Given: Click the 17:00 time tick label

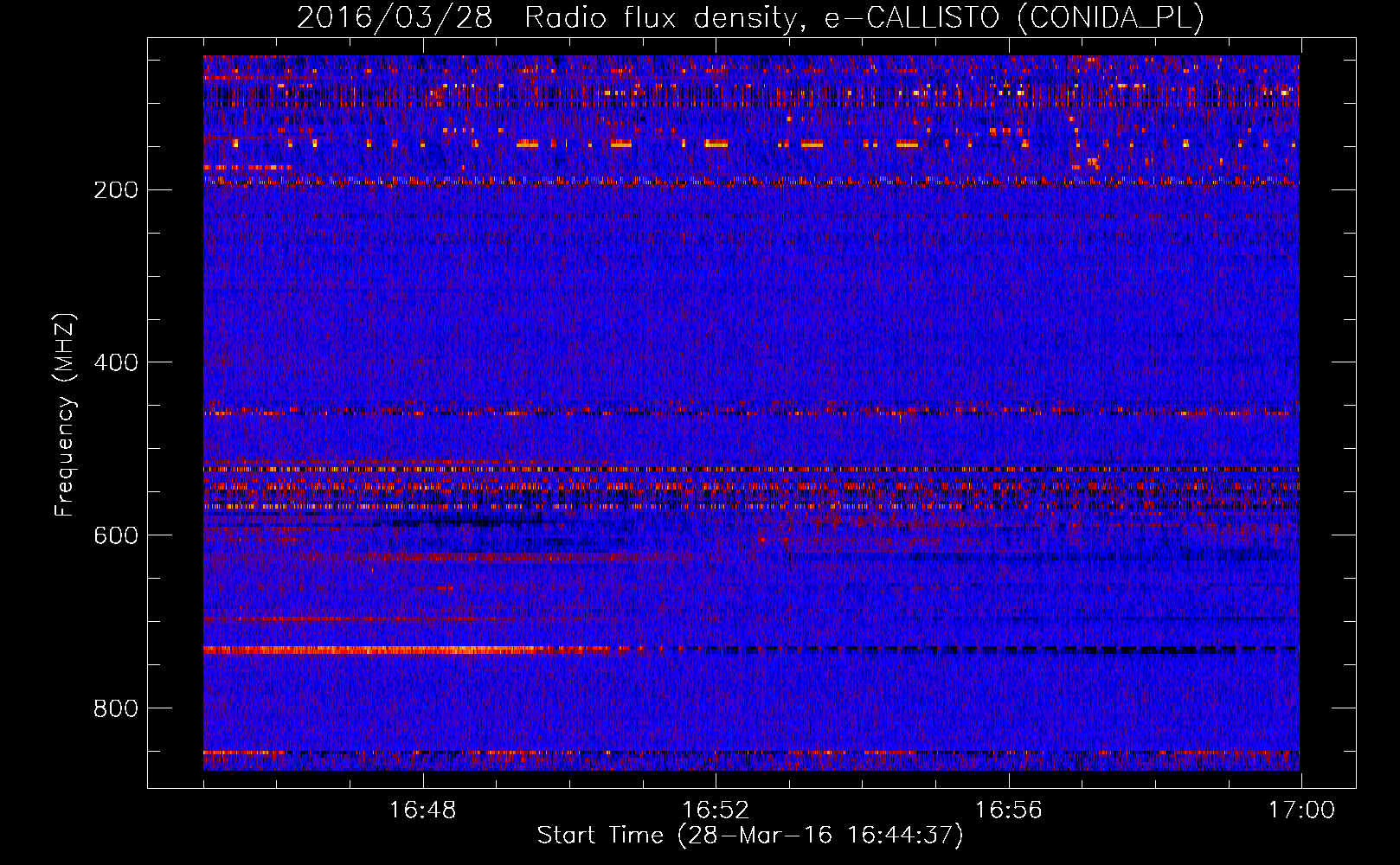Looking at the screenshot, I should (x=1301, y=811).
